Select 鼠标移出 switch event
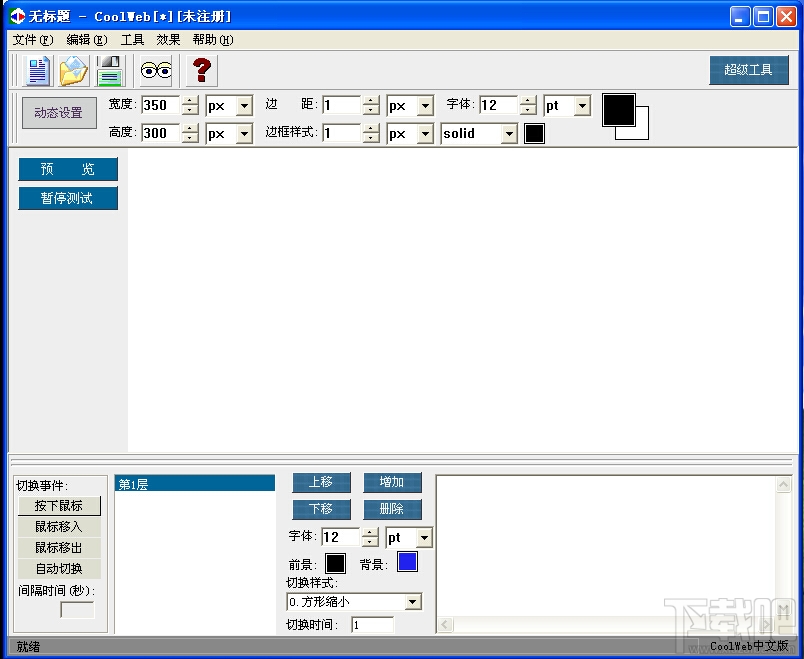 pyautogui.click(x=59, y=548)
